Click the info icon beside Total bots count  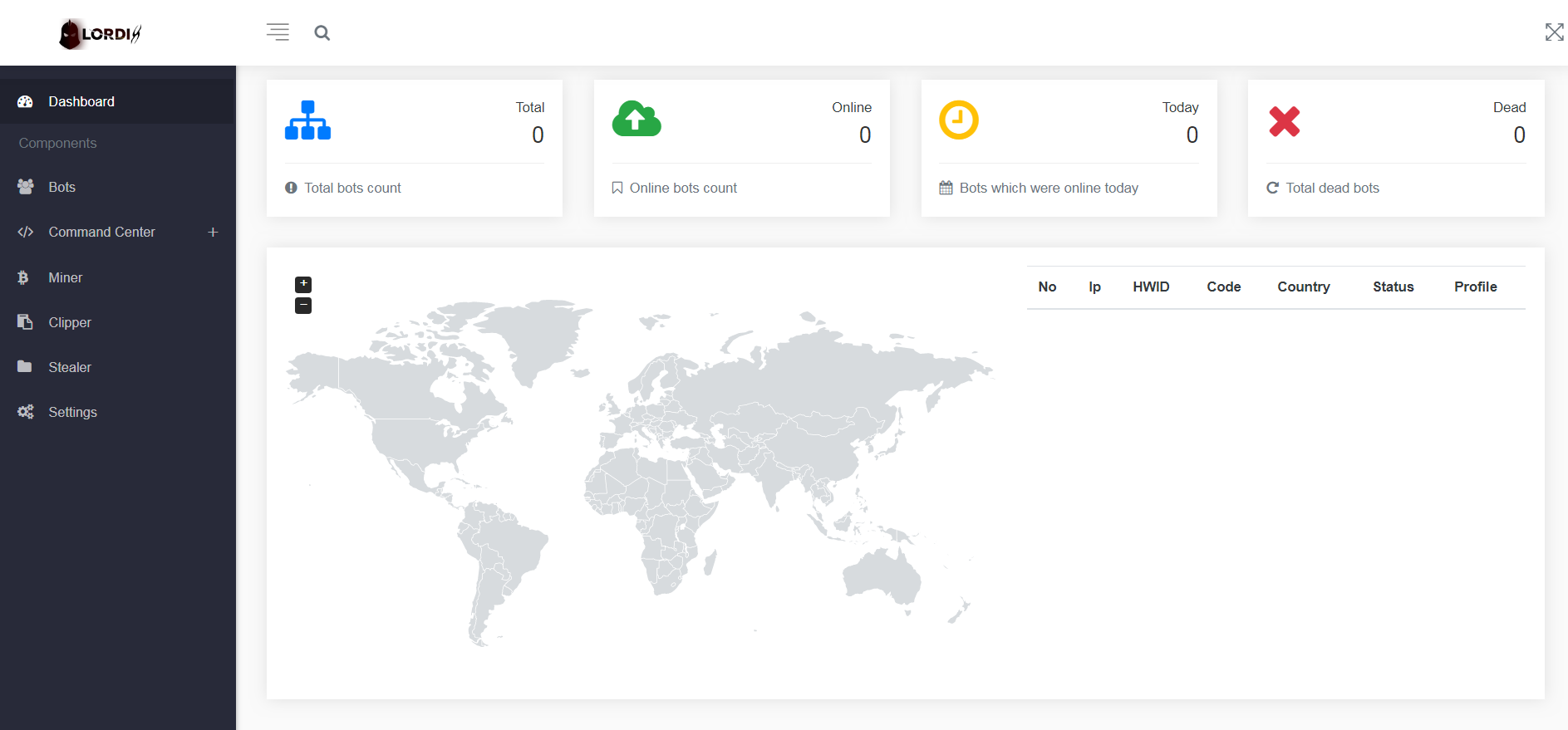291,188
